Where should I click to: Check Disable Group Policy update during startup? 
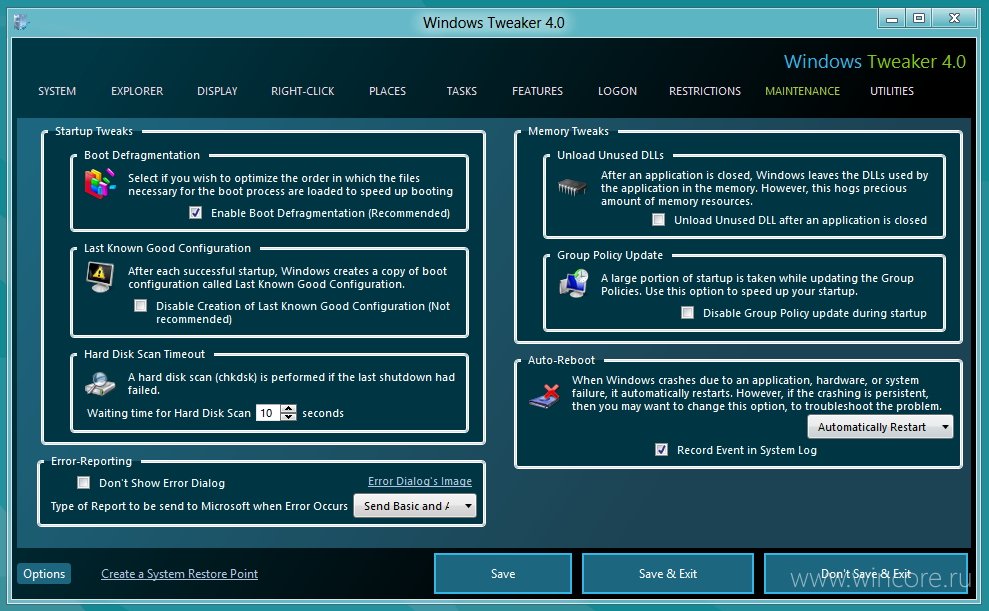tap(688, 313)
